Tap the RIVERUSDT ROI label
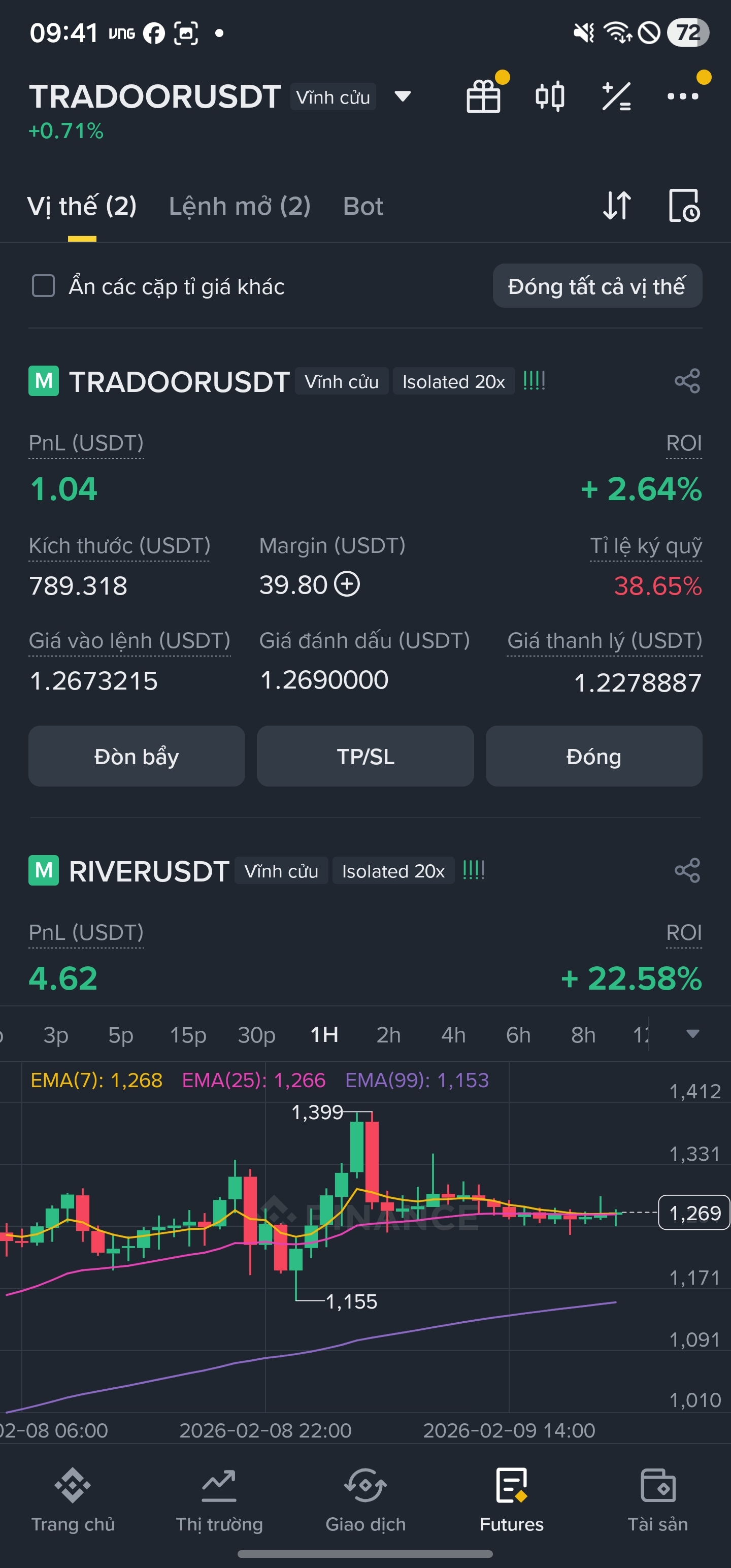Viewport: 731px width, 1568px height. point(684,932)
